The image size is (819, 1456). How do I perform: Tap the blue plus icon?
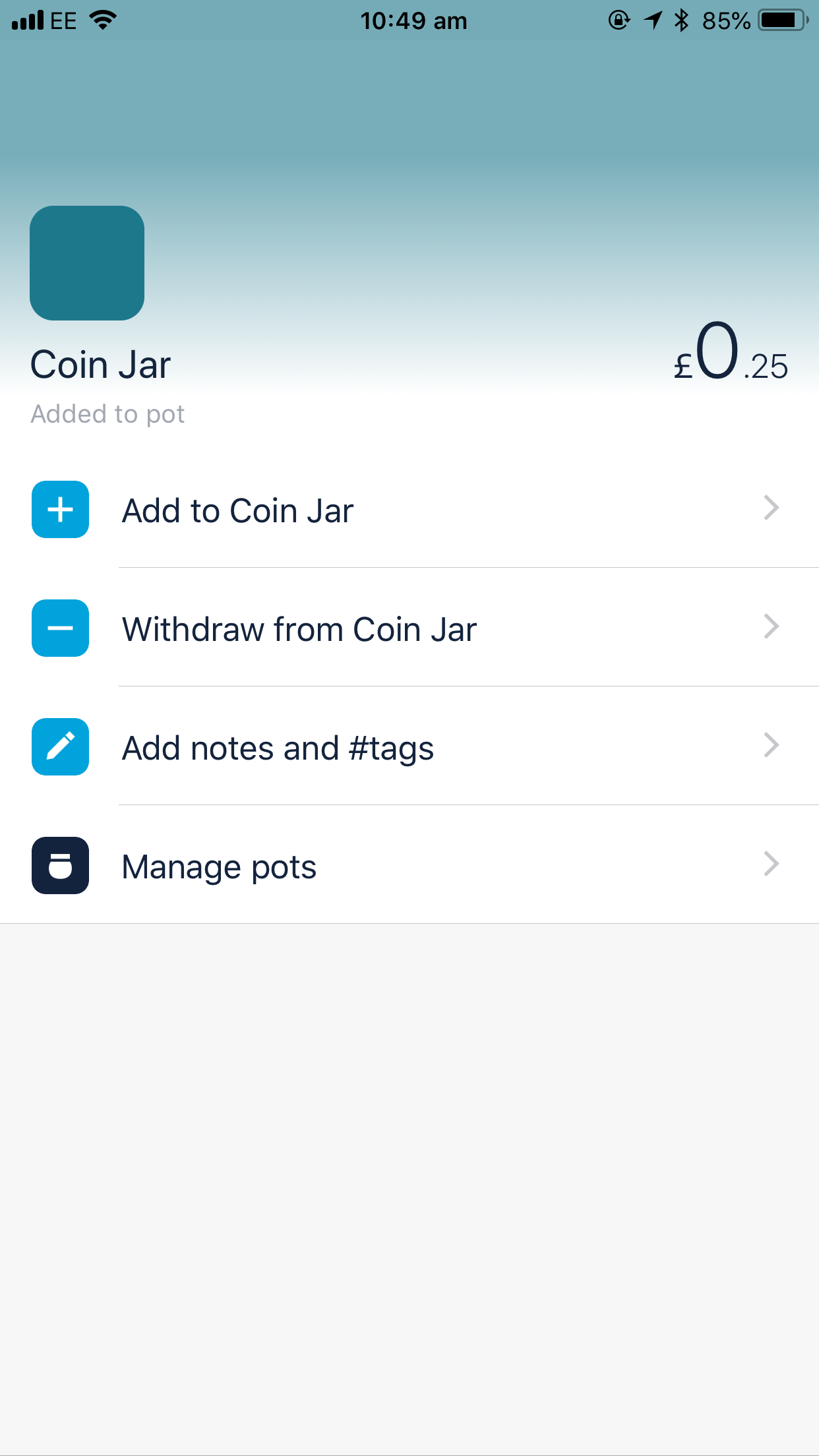pos(60,510)
